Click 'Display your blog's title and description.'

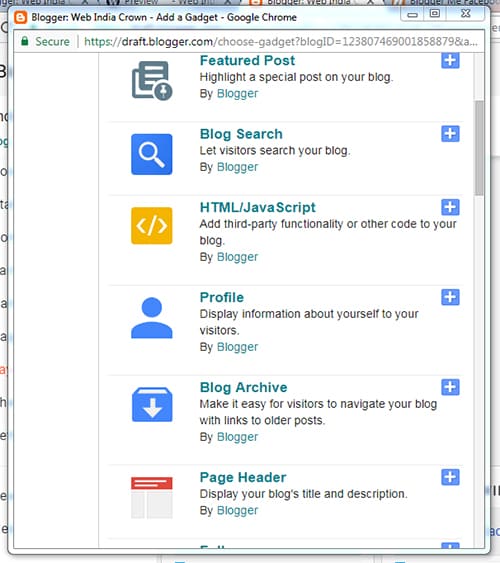304,494
